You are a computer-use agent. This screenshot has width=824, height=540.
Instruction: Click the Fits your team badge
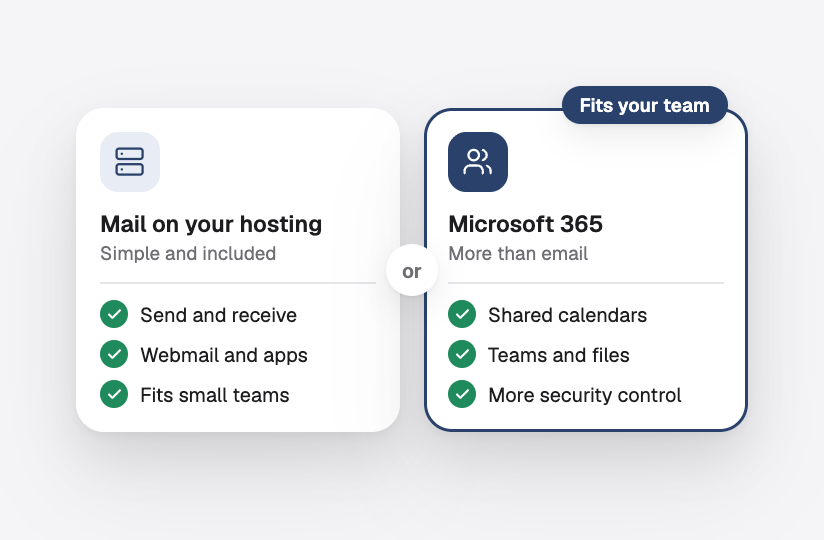(x=645, y=105)
